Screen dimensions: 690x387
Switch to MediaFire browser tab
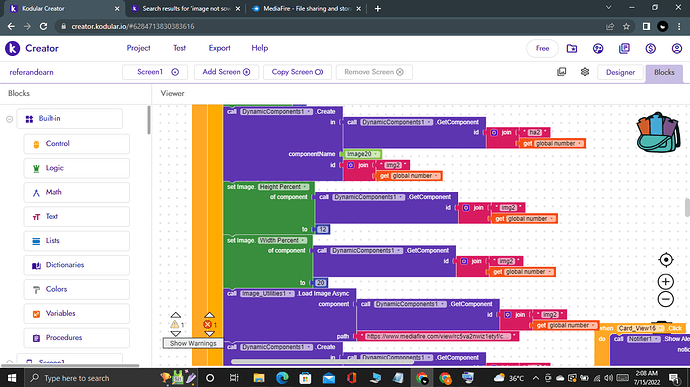306,8
